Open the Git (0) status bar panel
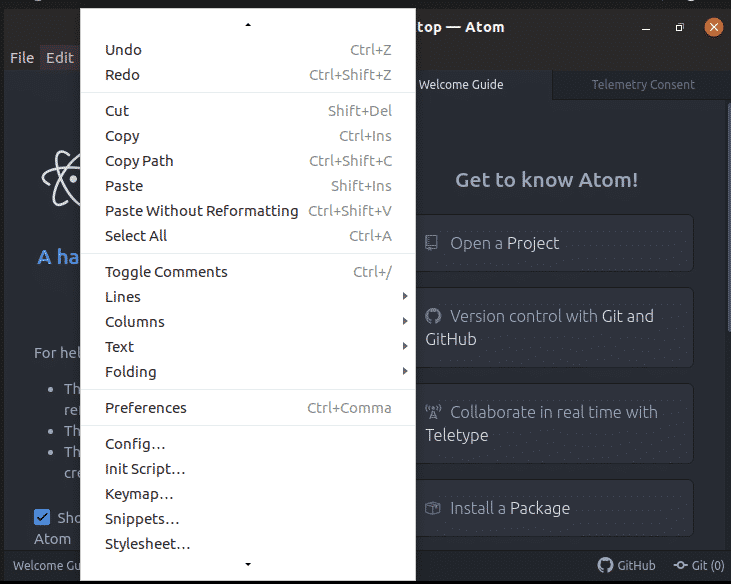The width and height of the screenshot is (731, 584). point(699,565)
